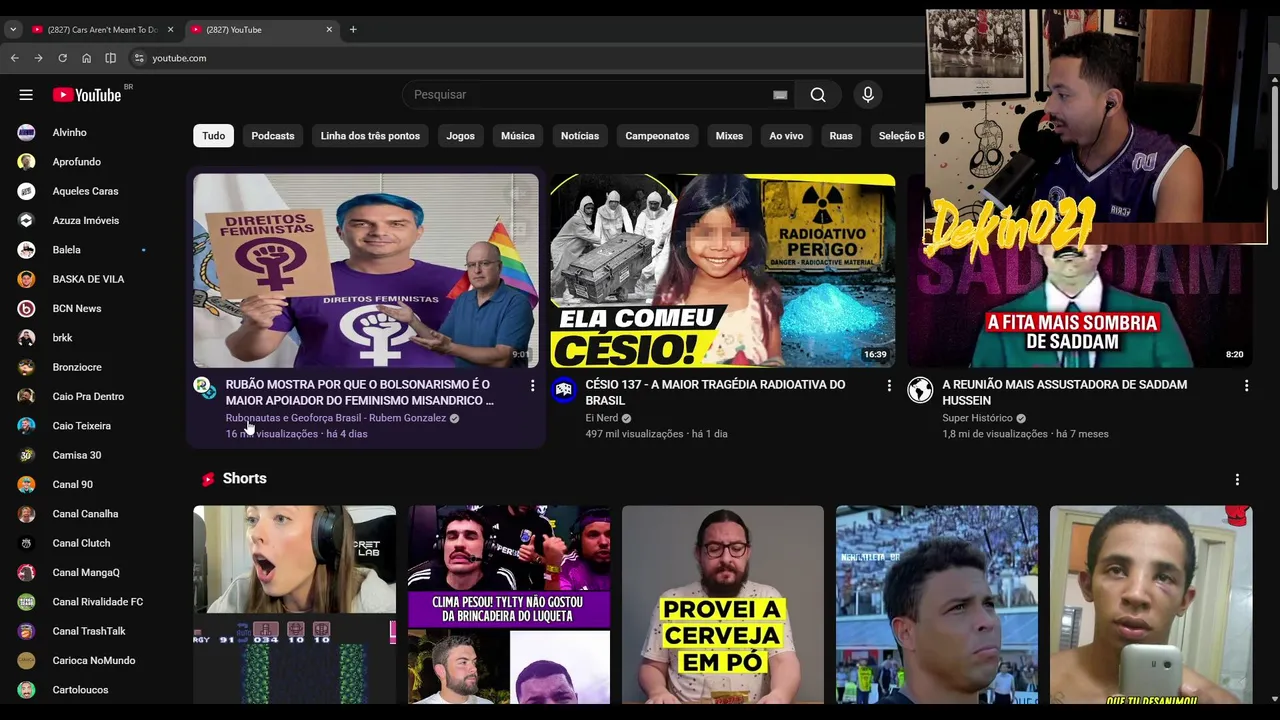The image size is (1280, 720).
Task: Open surprised gamer girl short thumbnail
Action: [295, 605]
